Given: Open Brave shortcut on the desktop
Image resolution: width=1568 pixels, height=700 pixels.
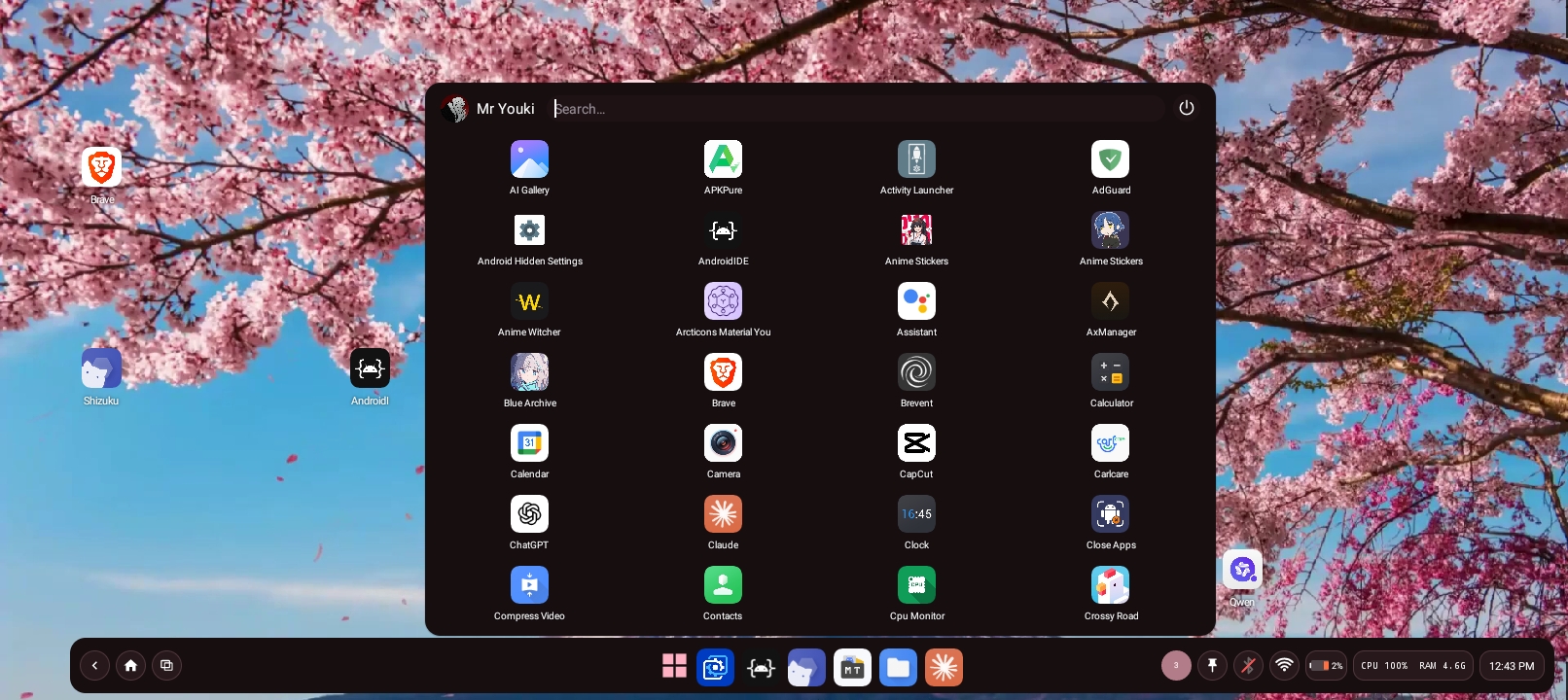Looking at the screenshot, I should pyautogui.click(x=101, y=167).
